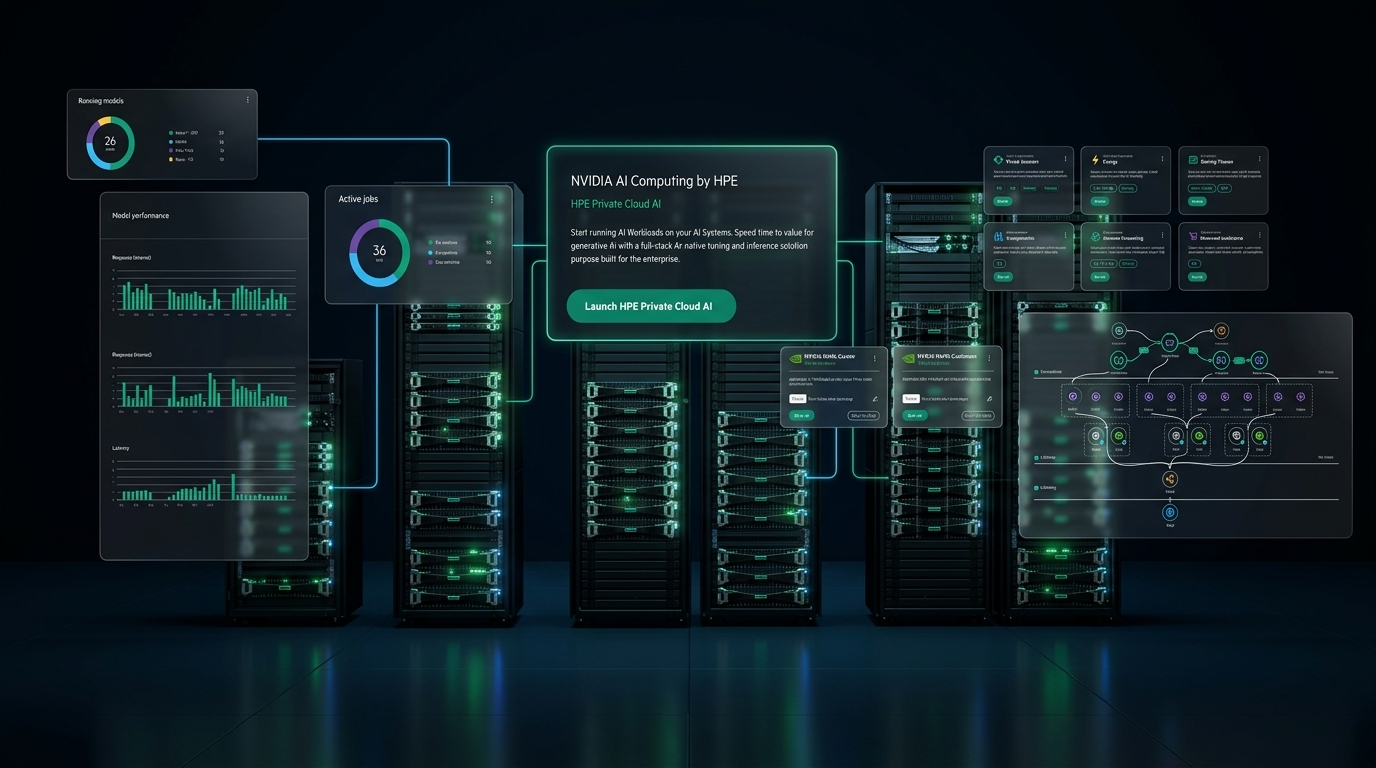This screenshot has width=1376, height=768.
Task: Click the yellow legend dot in Running models
Action: (x=171, y=159)
